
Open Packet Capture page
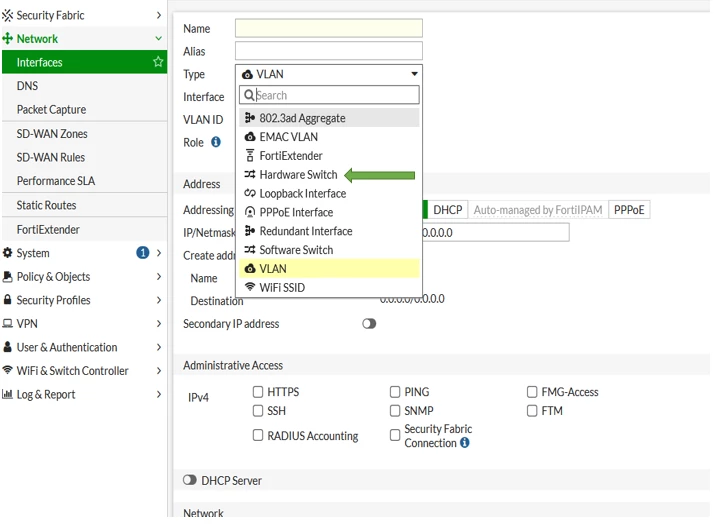pyautogui.click(x=84, y=109)
